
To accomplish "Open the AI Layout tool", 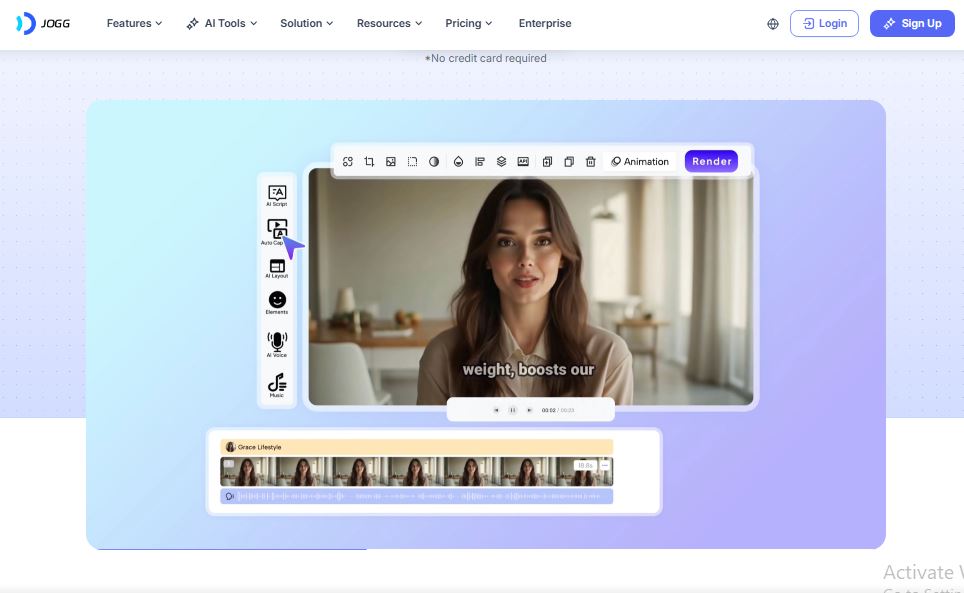I will tap(277, 267).
